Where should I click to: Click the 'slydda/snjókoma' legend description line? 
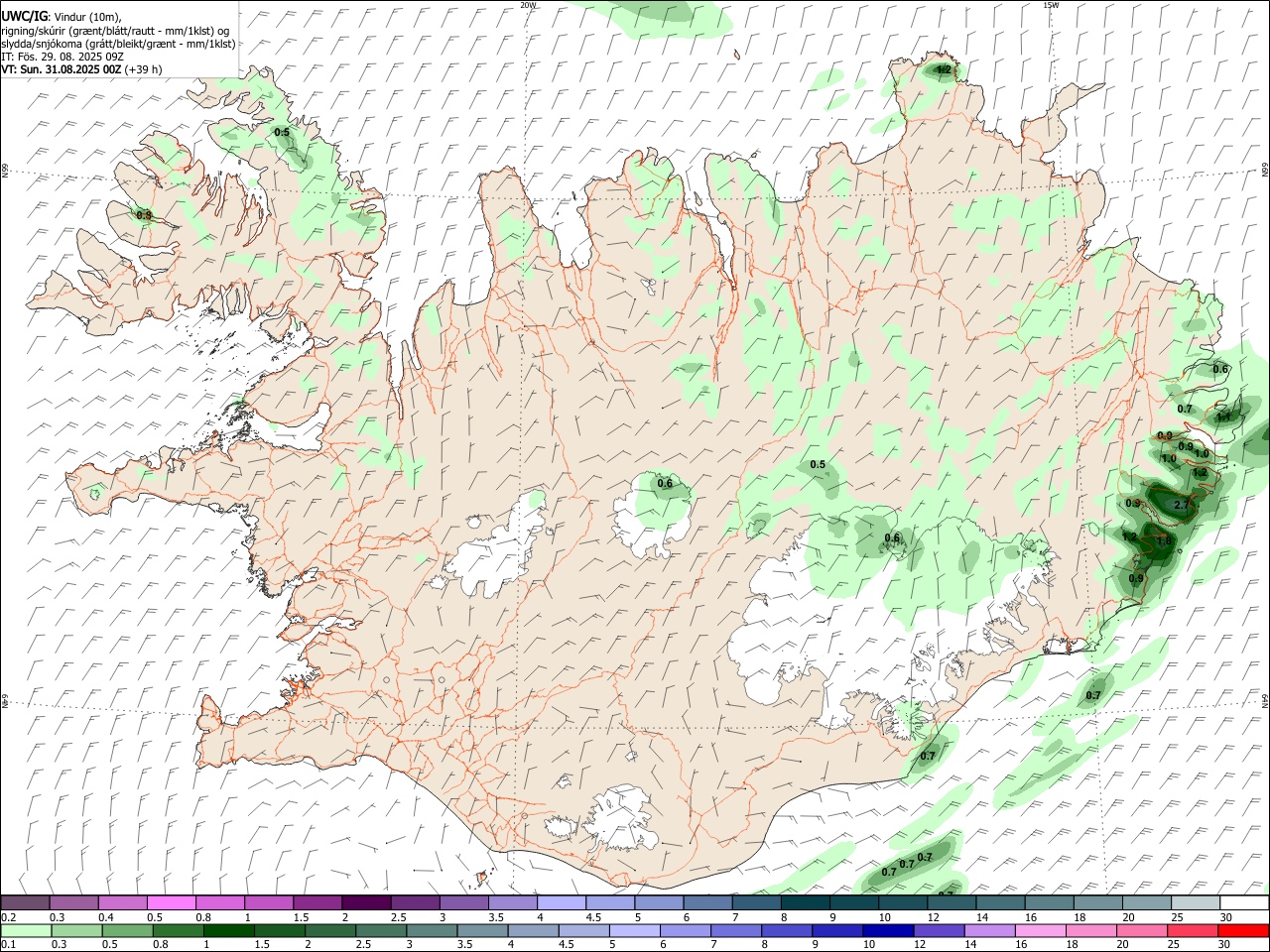[x=118, y=44]
